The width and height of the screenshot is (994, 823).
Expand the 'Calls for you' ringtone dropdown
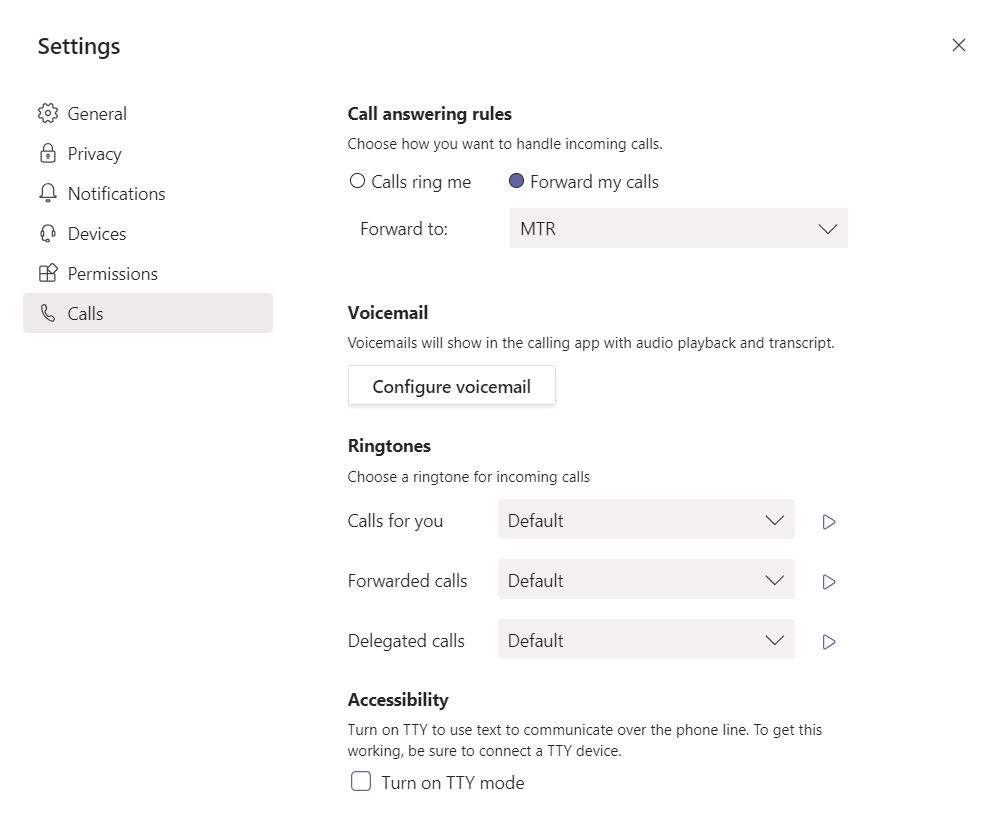pyautogui.click(x=645, y=520)
